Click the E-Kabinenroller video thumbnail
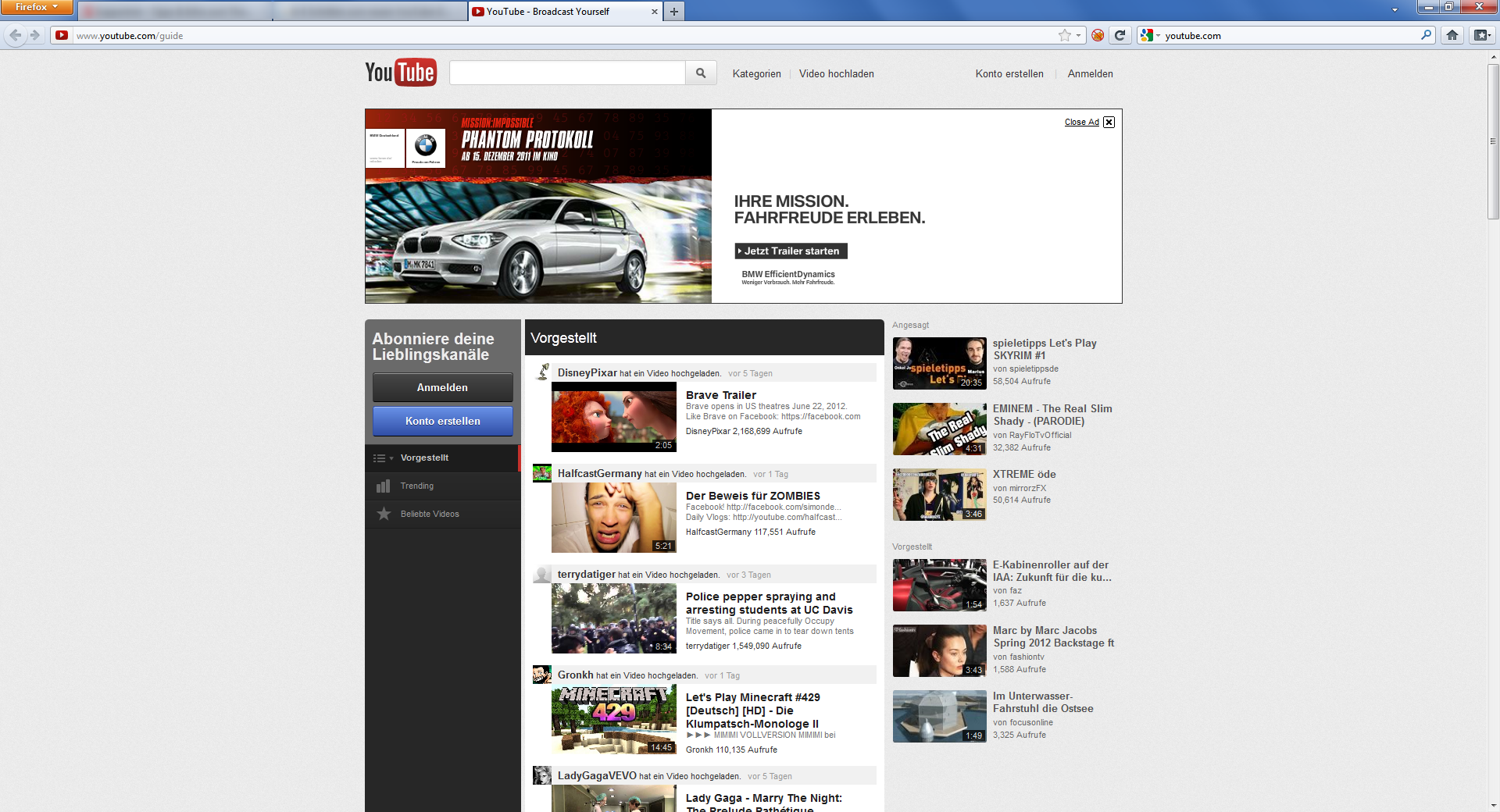The image size is (1500, 812). point(939,585)
